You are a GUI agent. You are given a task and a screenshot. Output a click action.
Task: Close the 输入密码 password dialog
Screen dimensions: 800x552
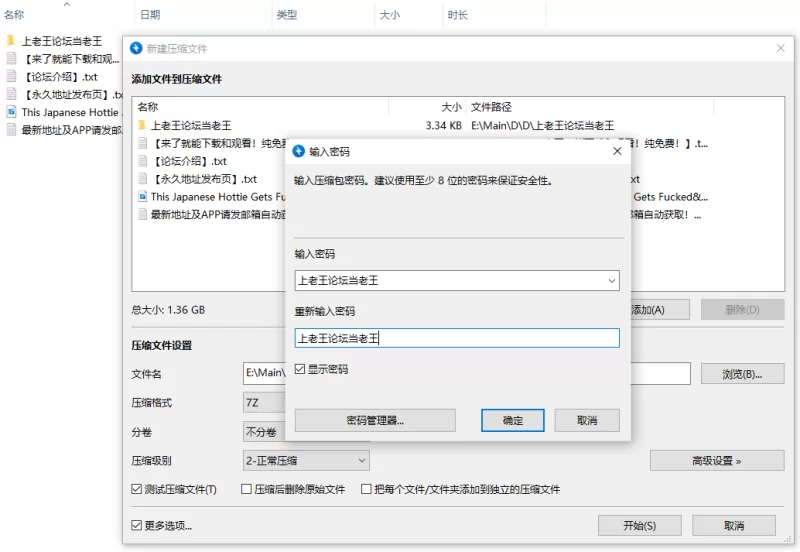[x=617, y=151]
